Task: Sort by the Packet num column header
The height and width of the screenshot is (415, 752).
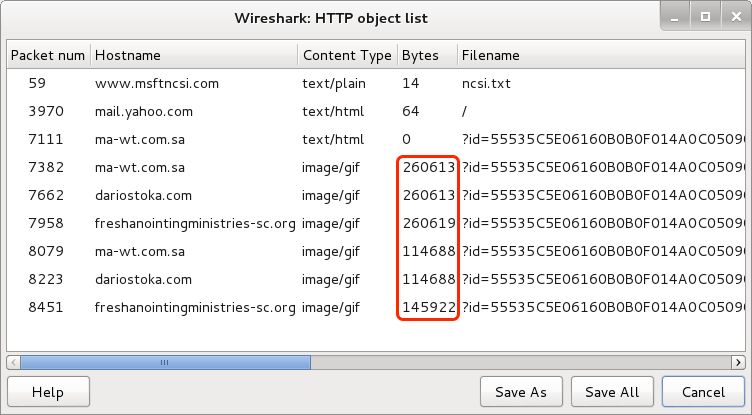Action: [x=48, y=55]
